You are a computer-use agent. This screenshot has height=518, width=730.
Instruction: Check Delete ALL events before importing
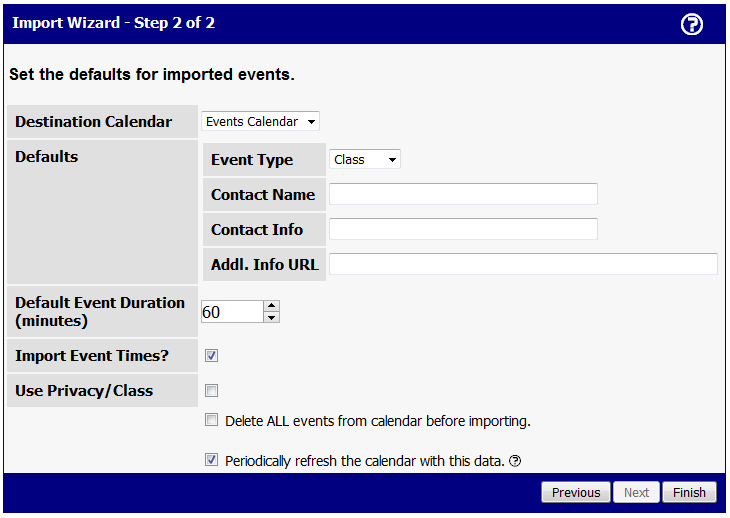(211, 420)
